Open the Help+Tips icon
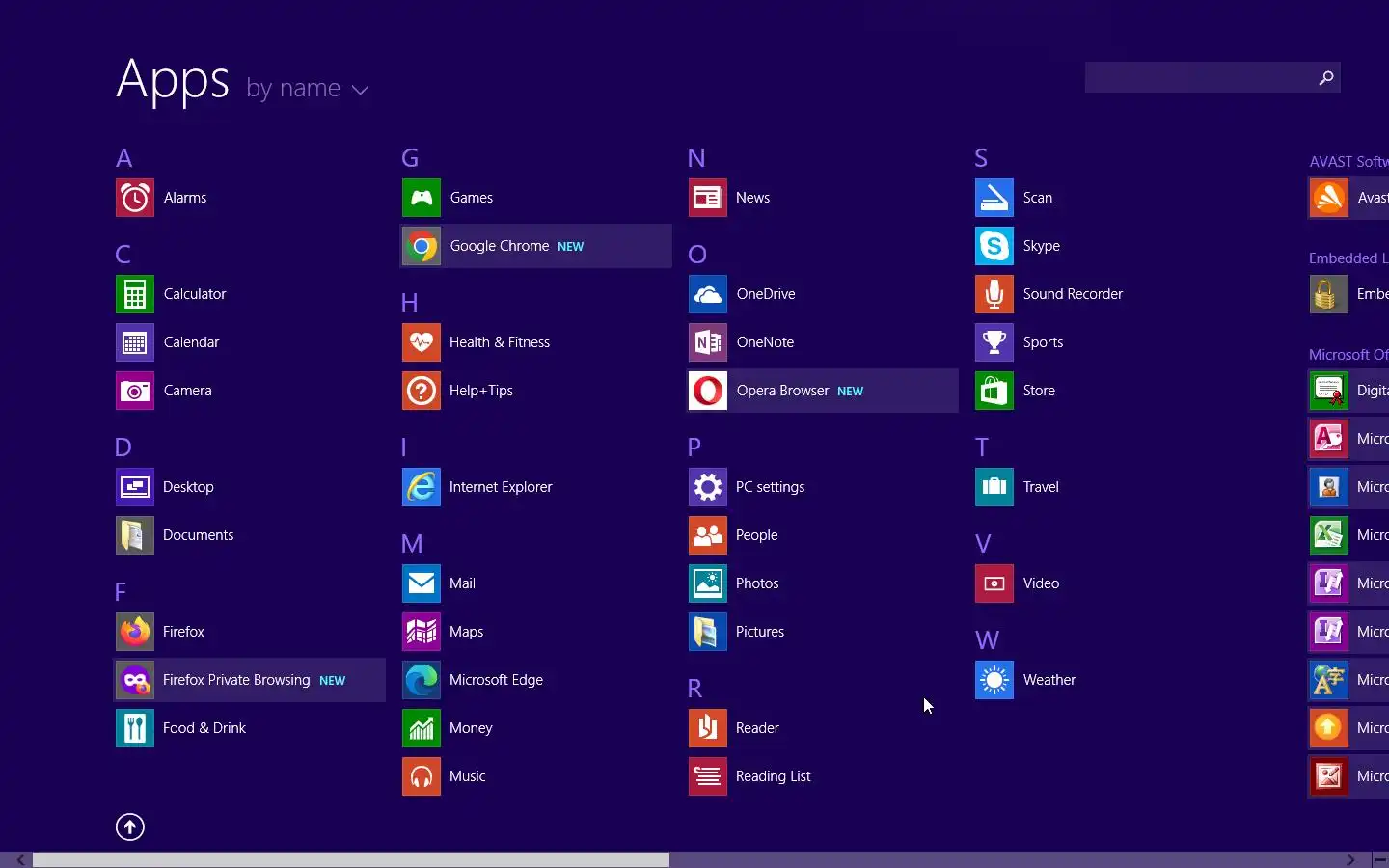The height and width of the screenshot is (868, 1389). (422, 391)
